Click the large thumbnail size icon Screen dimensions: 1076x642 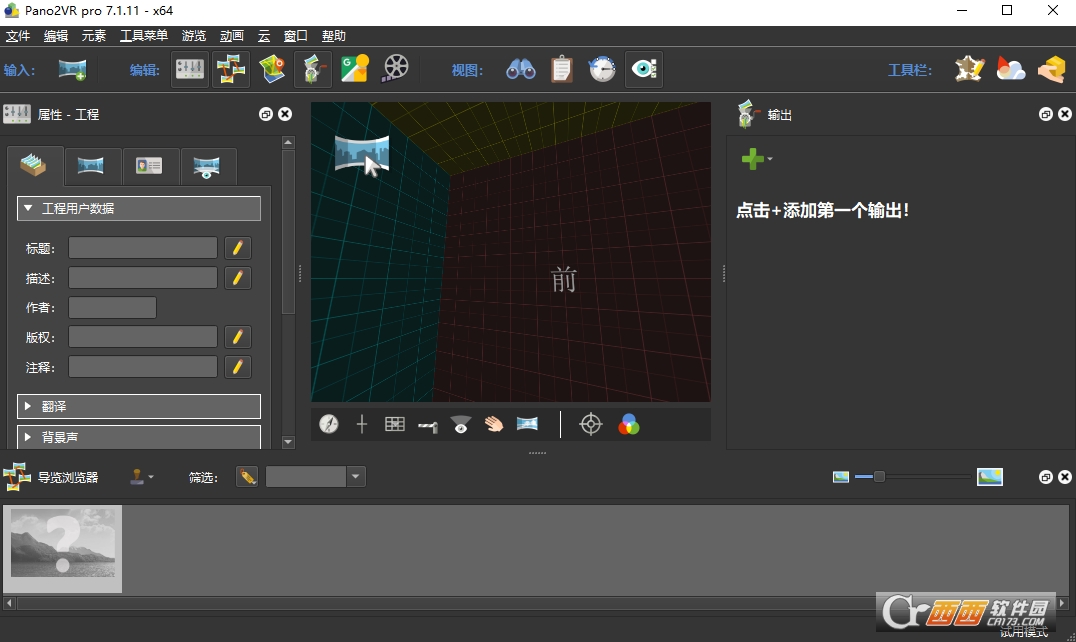(x=990, y=477)
